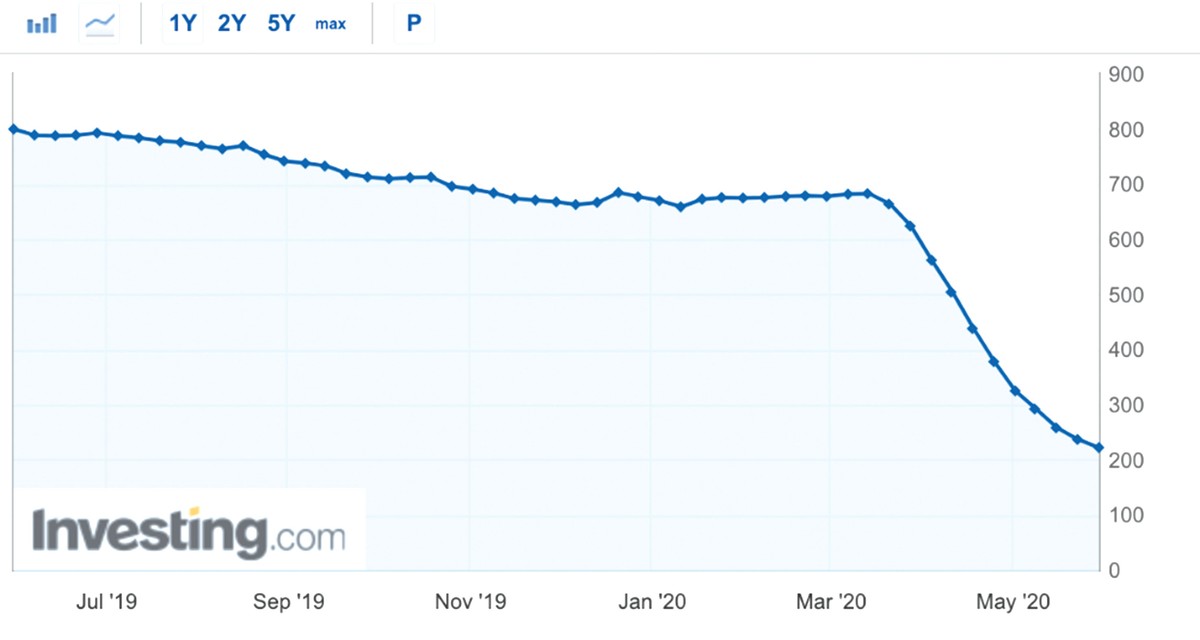Screen dimensions: 1200x640
Task: Click the Mar '20 x-axis label
Action: click(x=832, y=602)
